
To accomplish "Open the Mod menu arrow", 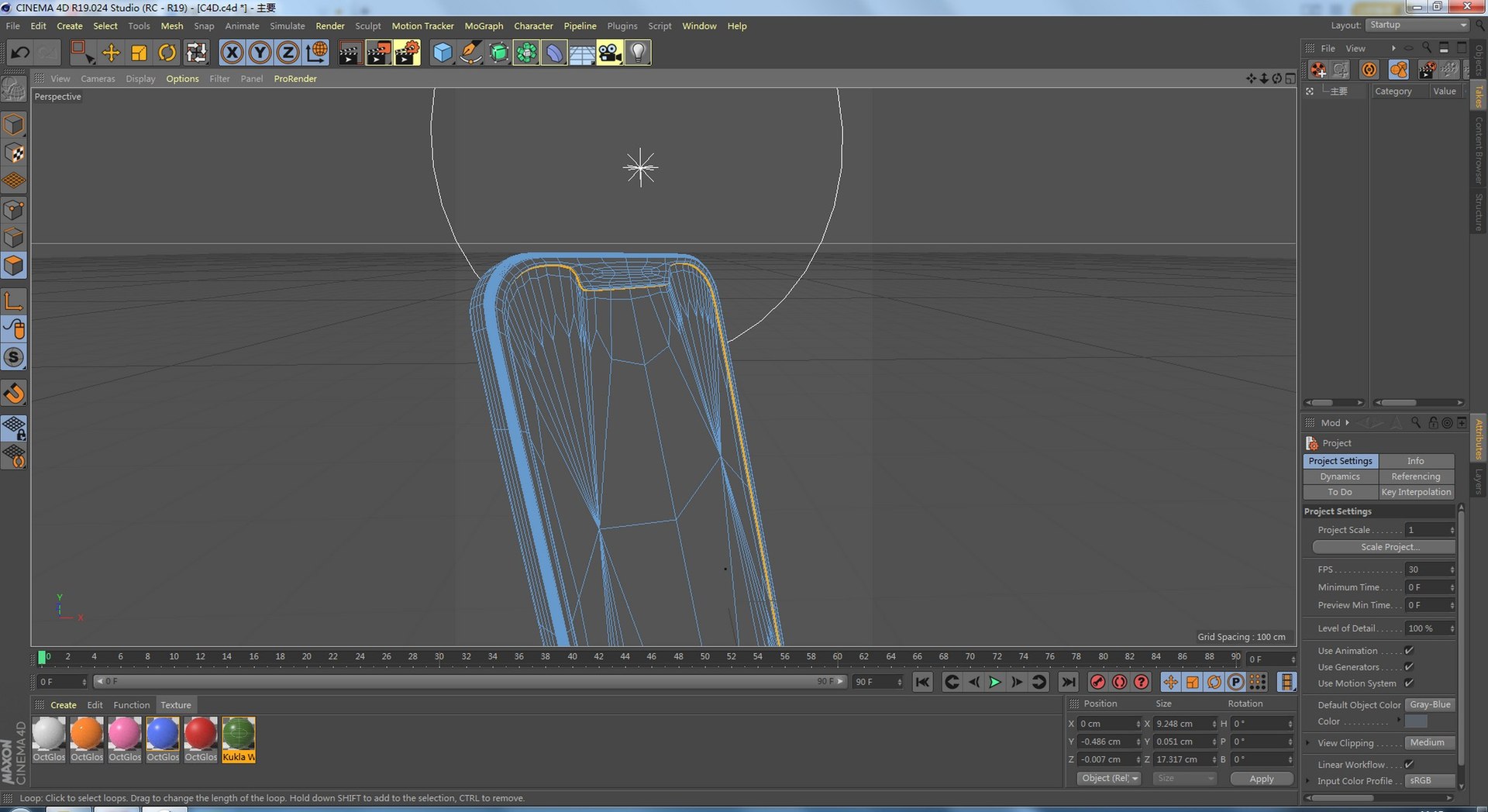I will click(1348, 423).
